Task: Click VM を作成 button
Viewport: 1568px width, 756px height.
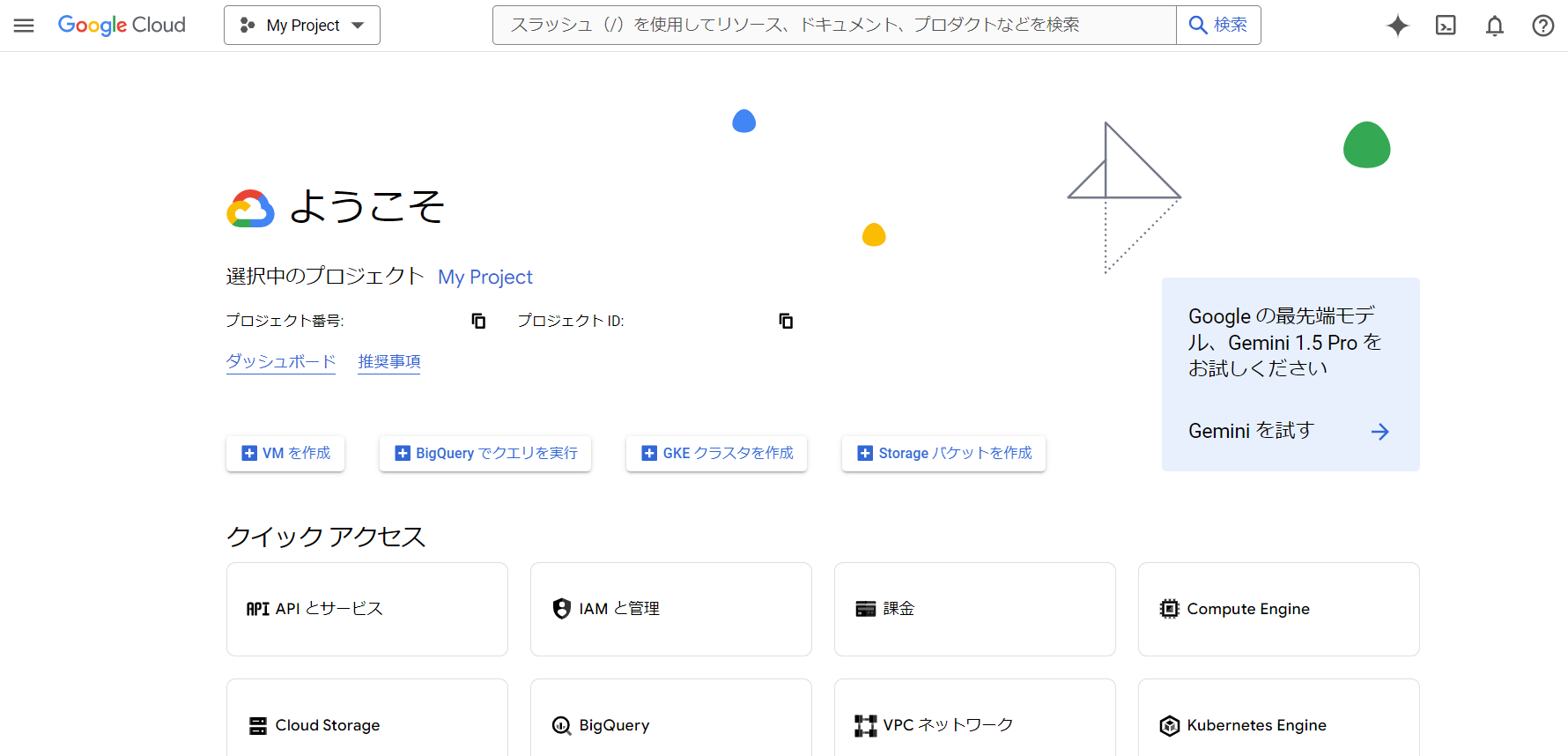Action: pos(285,453)
